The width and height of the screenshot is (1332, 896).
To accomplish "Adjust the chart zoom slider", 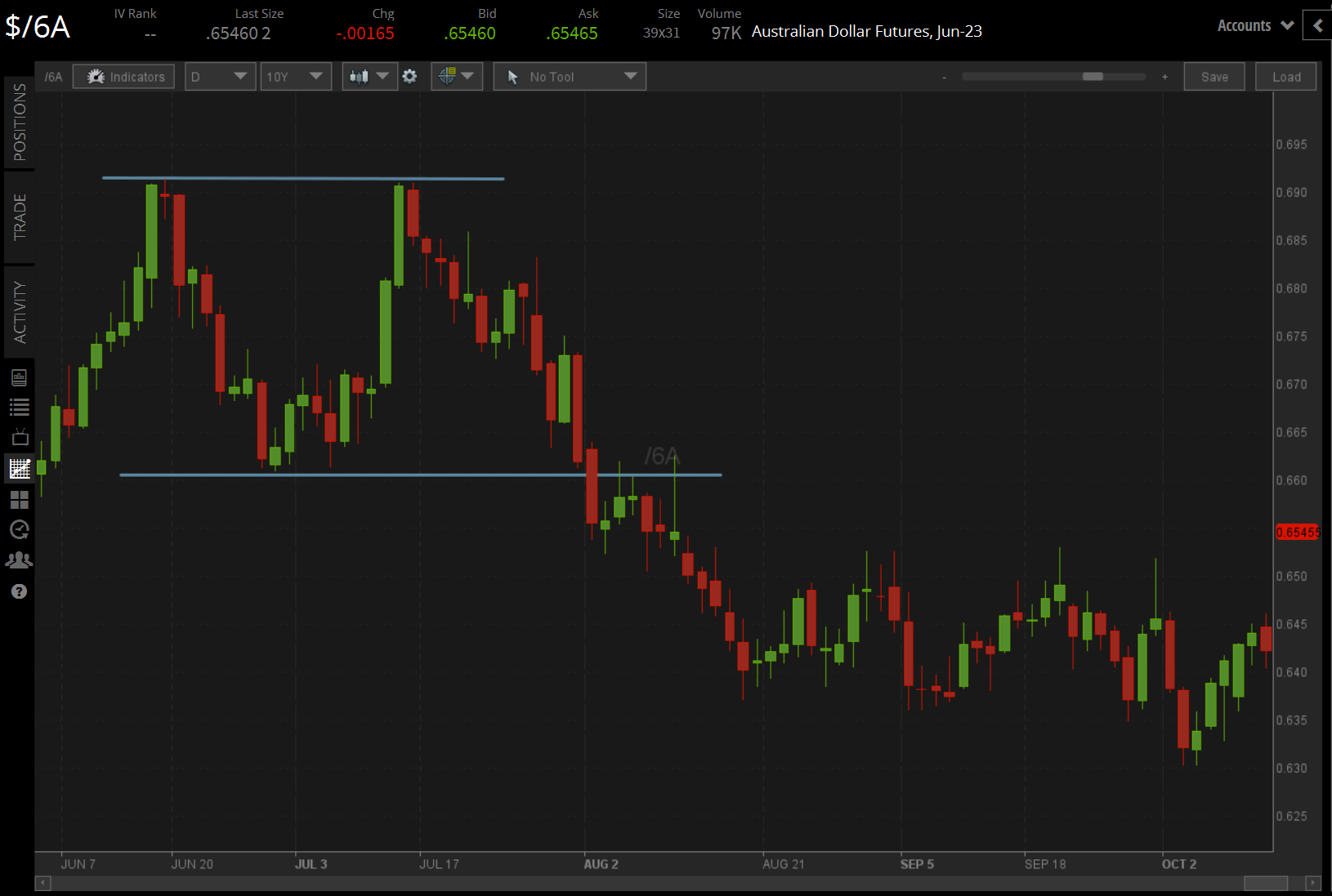I will click(1093, 76).
